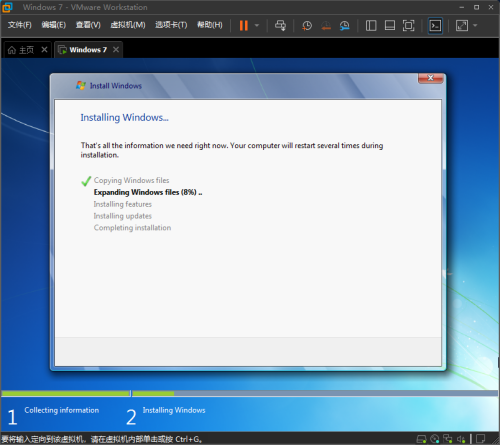Open the console view icon
Image resolution: width=500 pixels, height=445 pixels.
[435, 26]
